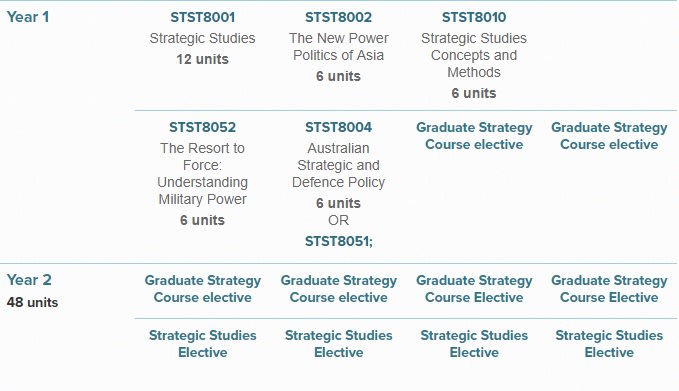This screenshot has height=391, width=679.
Task: Click the Australian Strategic and Defence Policy title
Action: (338, 165)
